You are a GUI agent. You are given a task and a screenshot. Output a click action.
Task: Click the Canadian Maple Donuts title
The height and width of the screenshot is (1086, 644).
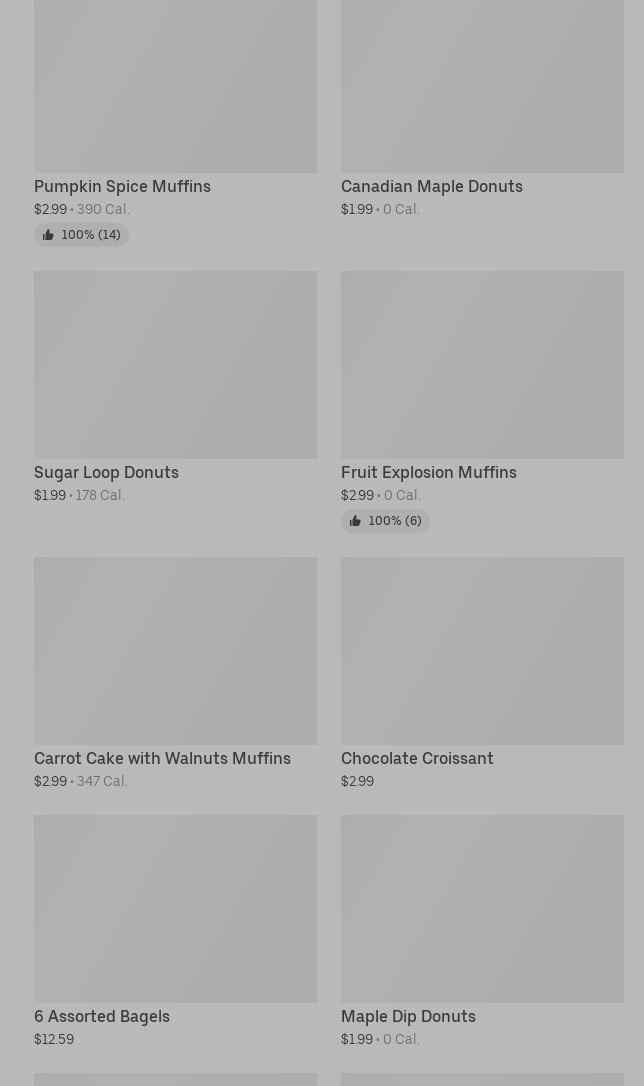[x=431, y=186]
